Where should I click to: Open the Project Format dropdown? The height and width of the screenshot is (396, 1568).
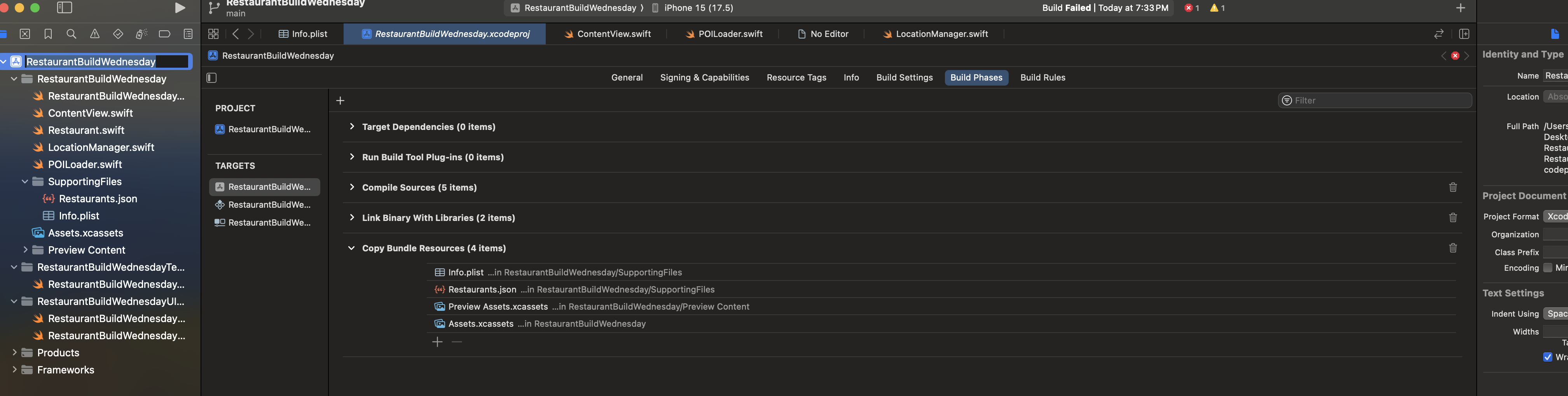coord(1555,217)
